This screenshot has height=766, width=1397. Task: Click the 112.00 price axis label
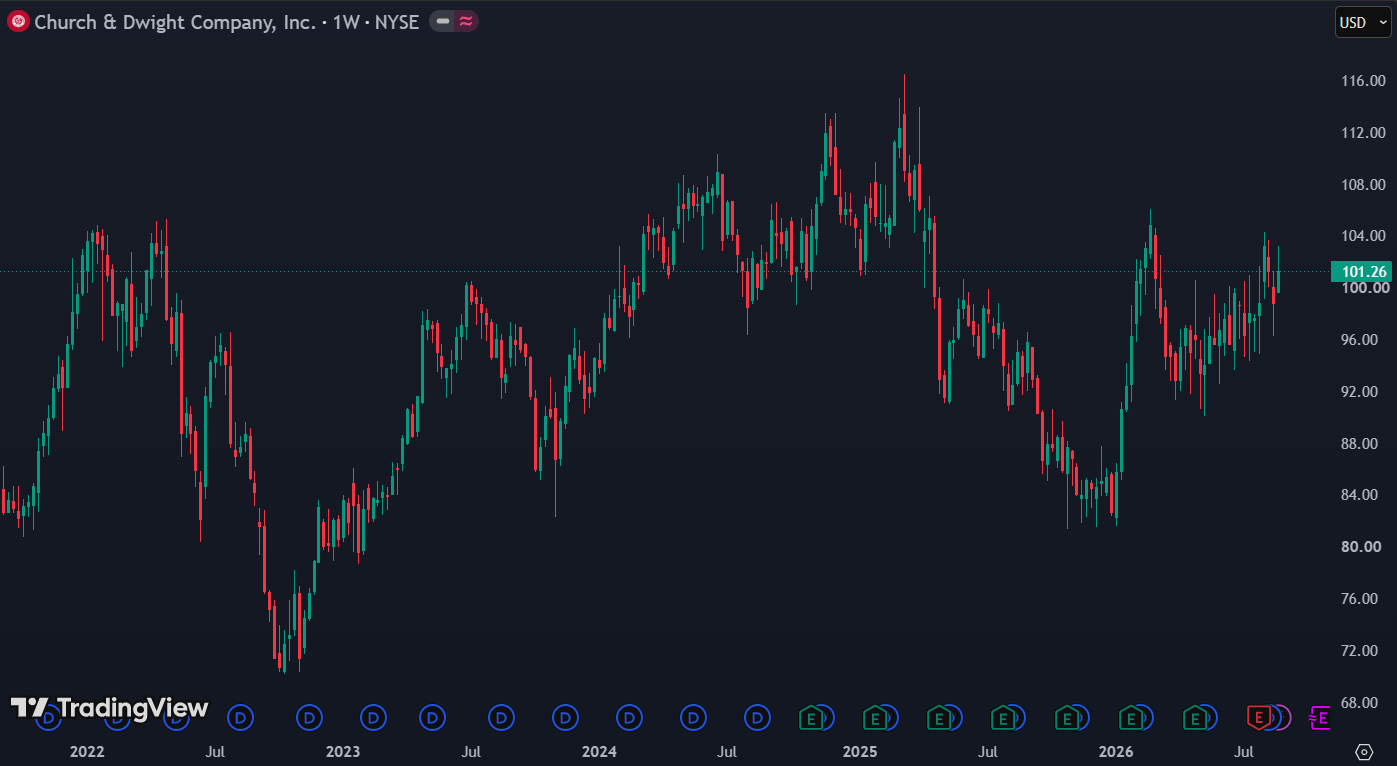[x=1363, y=133]
